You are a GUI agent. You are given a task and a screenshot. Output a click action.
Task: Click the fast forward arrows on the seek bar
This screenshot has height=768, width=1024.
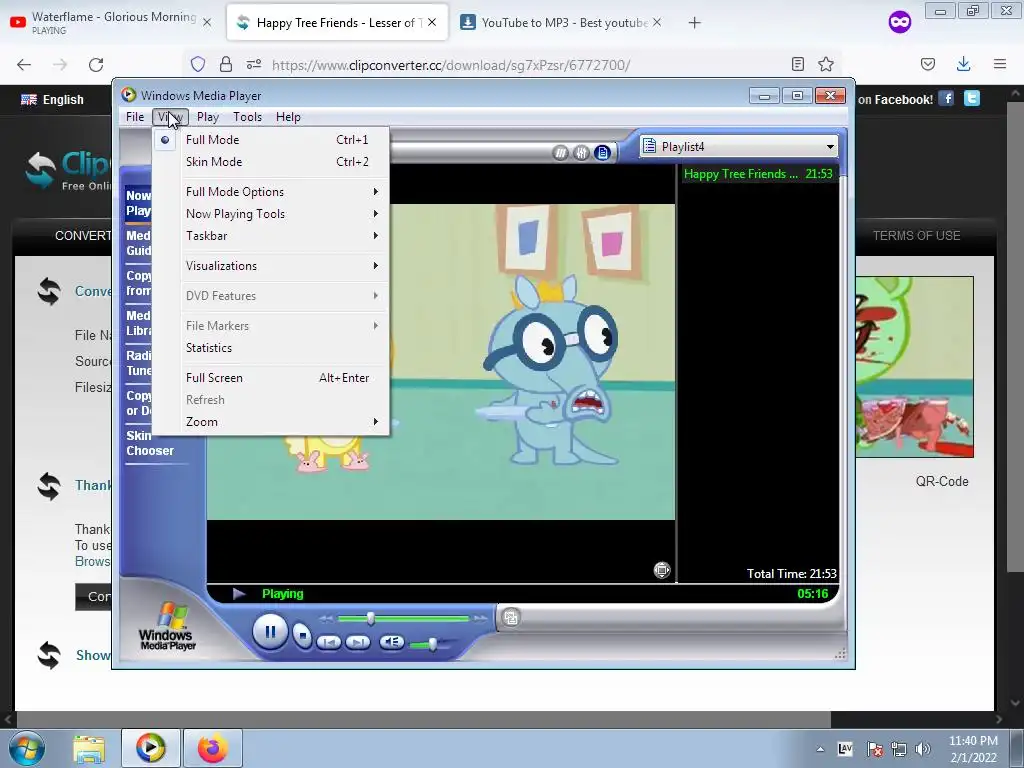(x=481, y=618)
